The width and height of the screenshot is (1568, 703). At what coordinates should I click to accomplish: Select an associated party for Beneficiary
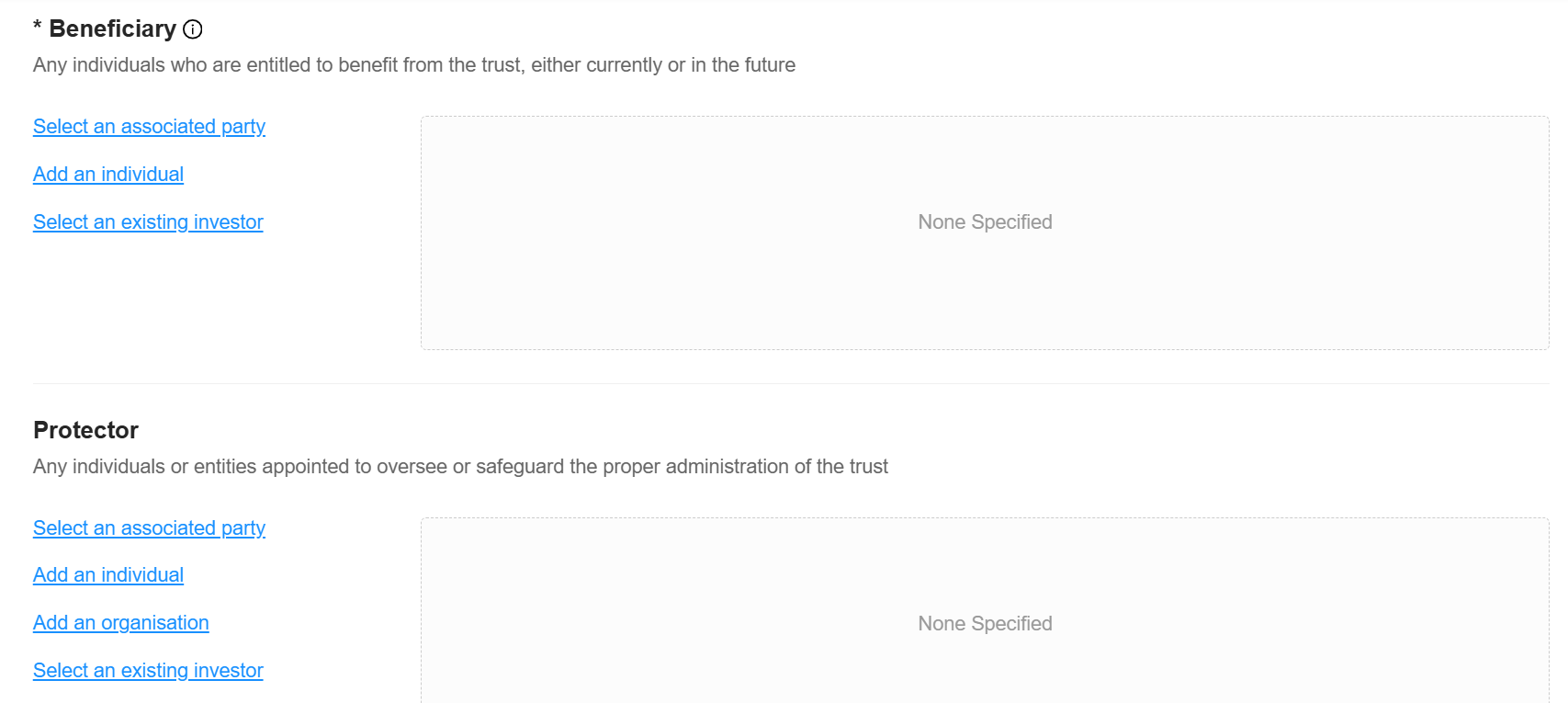[149, 127]
